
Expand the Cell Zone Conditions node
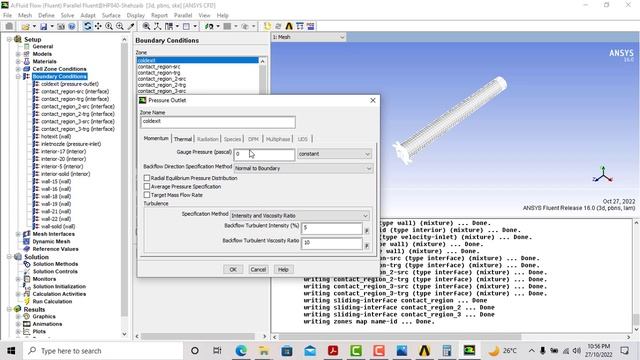[18, 69]
